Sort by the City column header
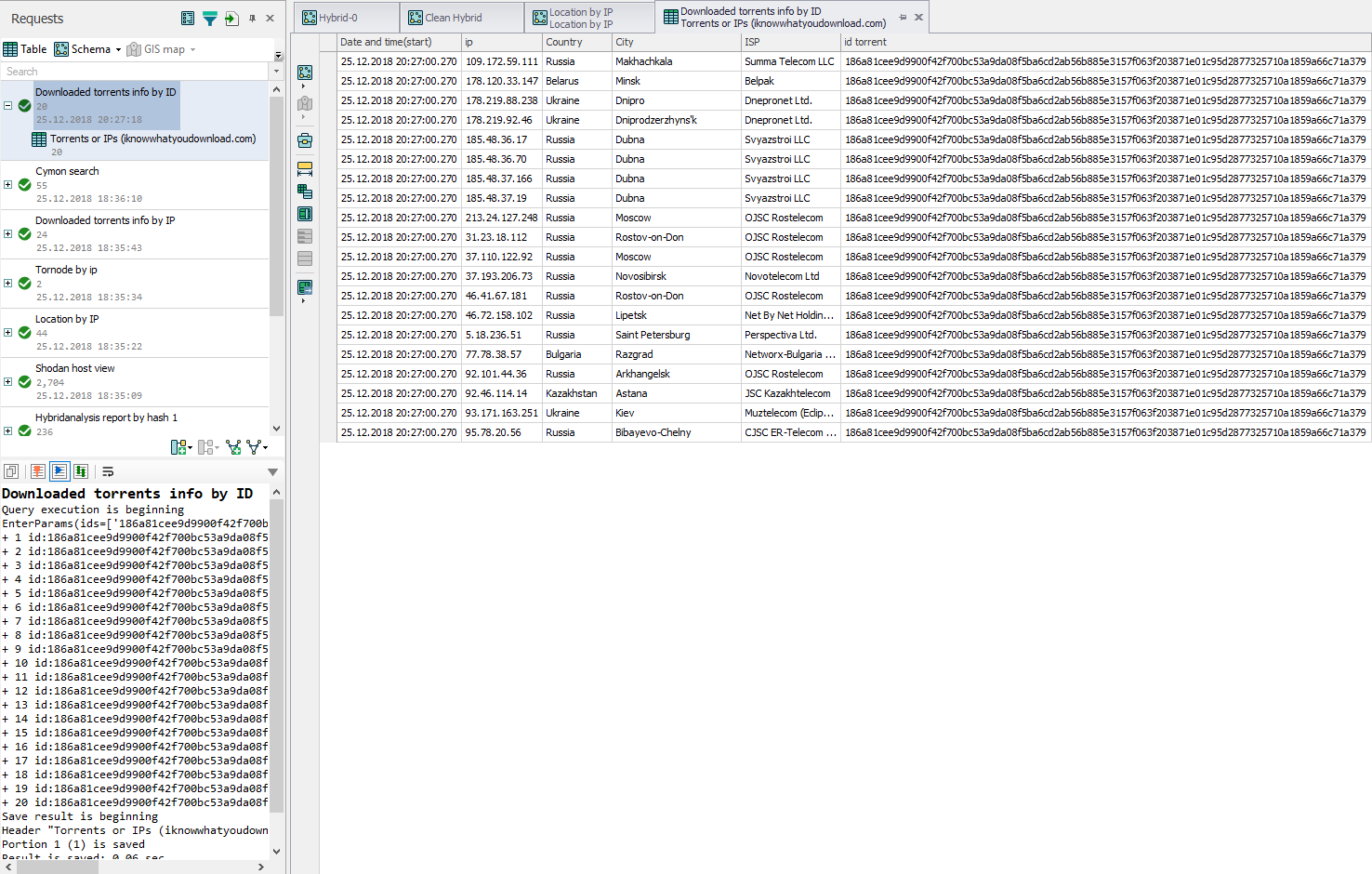This screenshot has width=1372, height=874. (x=676, y=42)
